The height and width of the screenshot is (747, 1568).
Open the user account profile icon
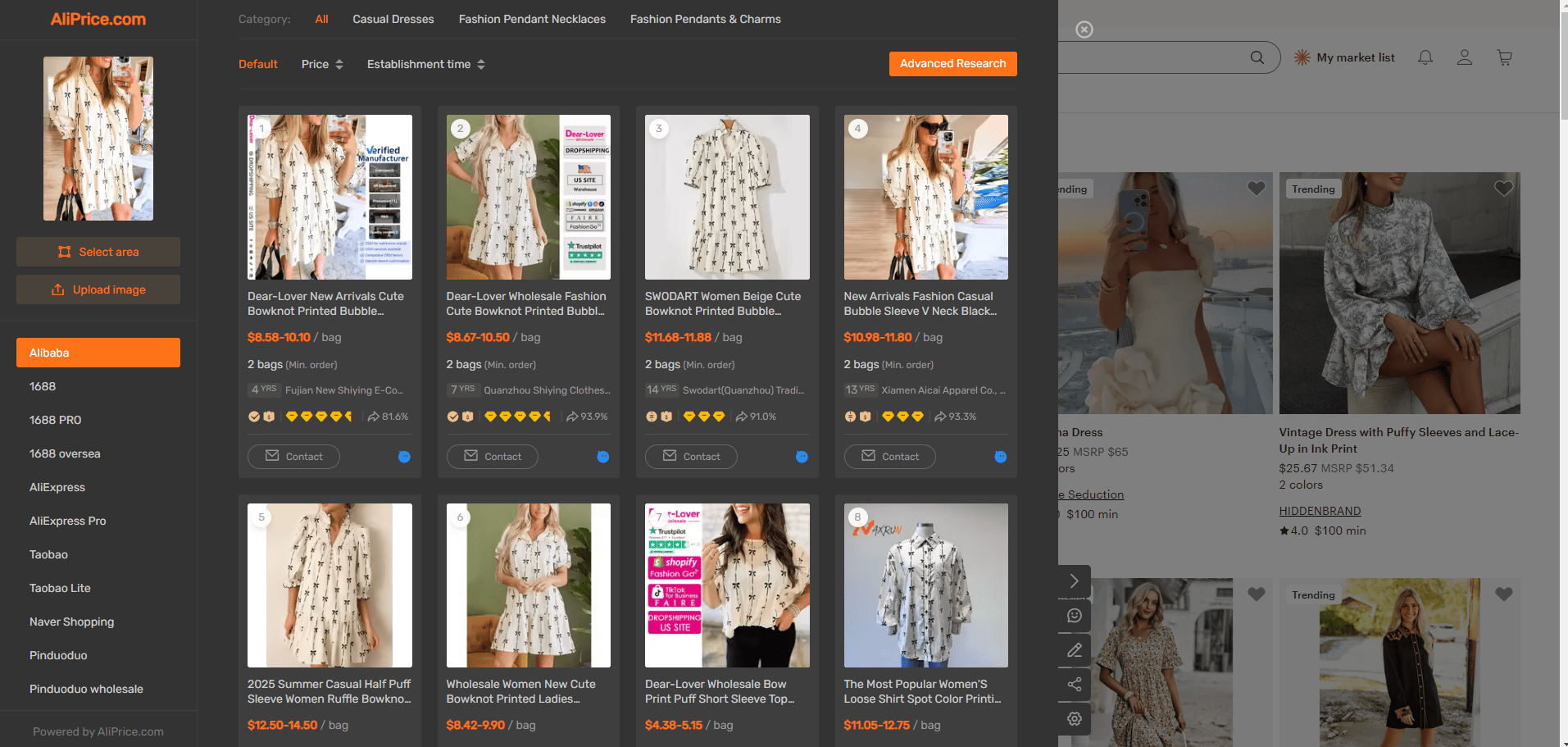pyautogui.click(x=1465, y=57)
